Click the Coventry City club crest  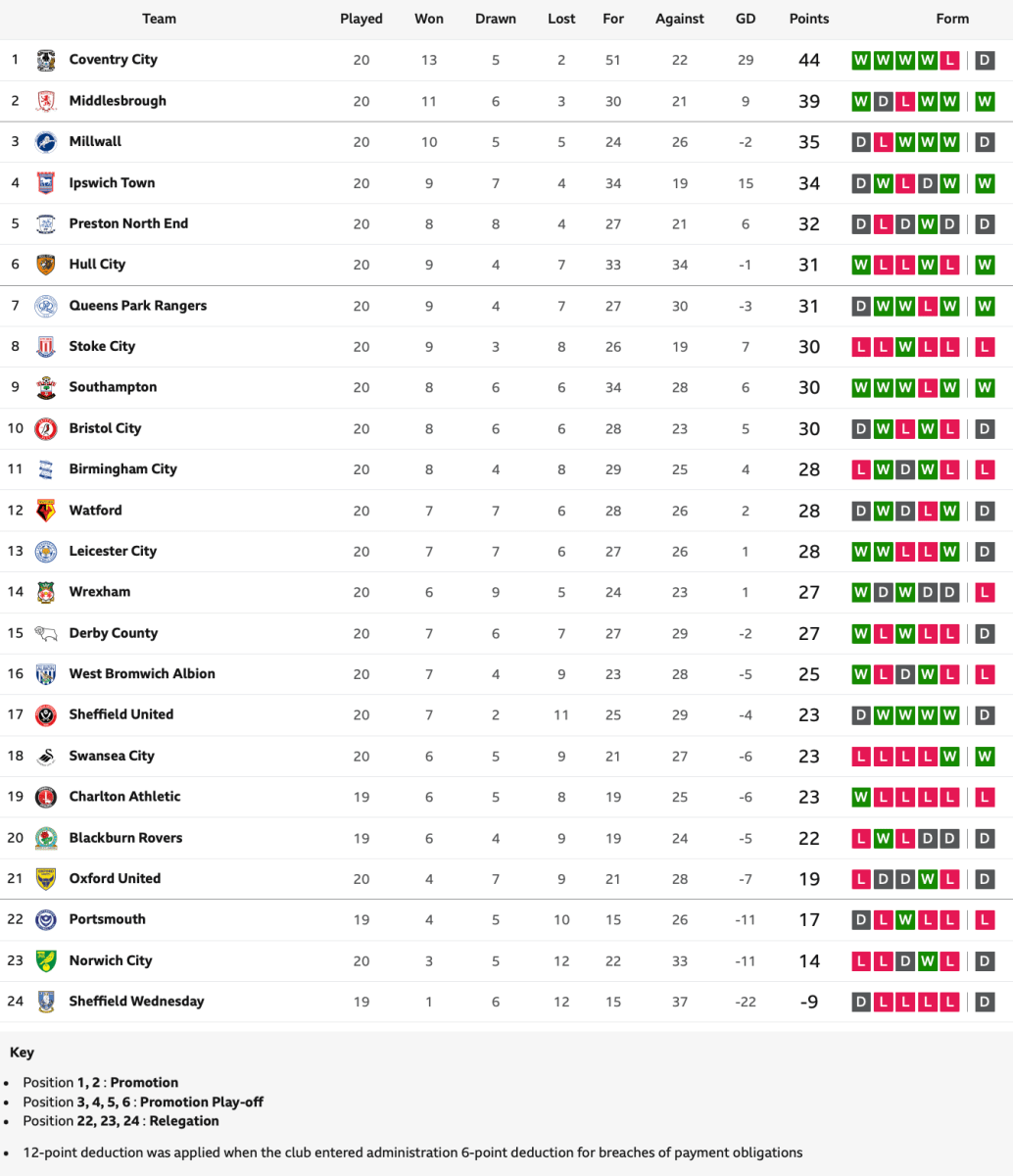pos(45,60)
